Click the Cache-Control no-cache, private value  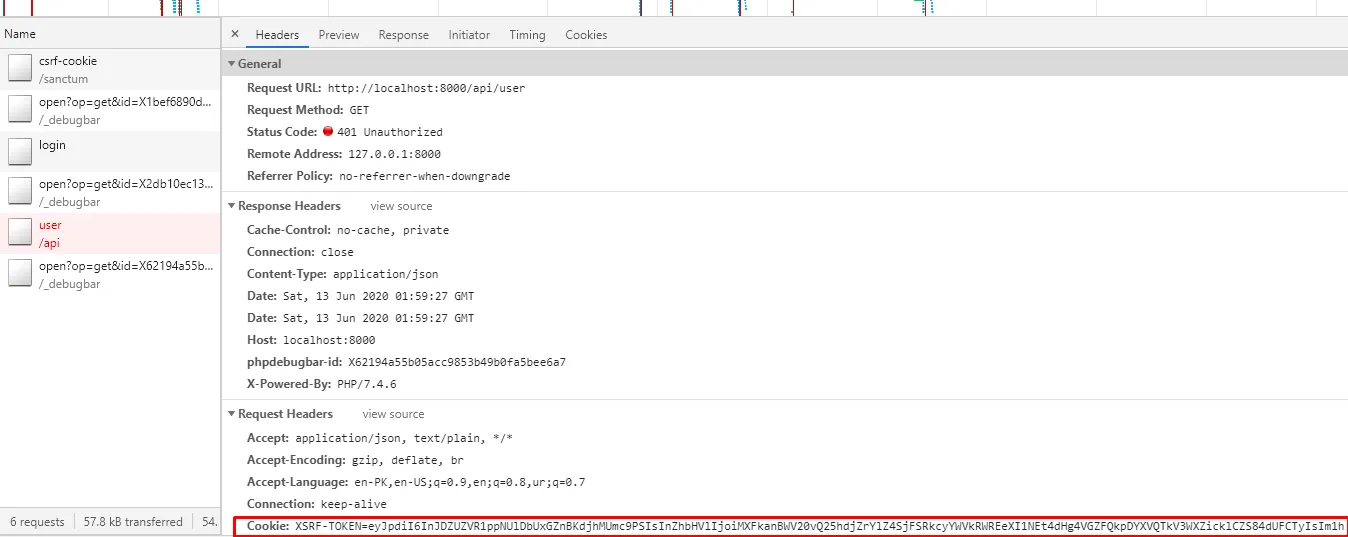point(393,230)
